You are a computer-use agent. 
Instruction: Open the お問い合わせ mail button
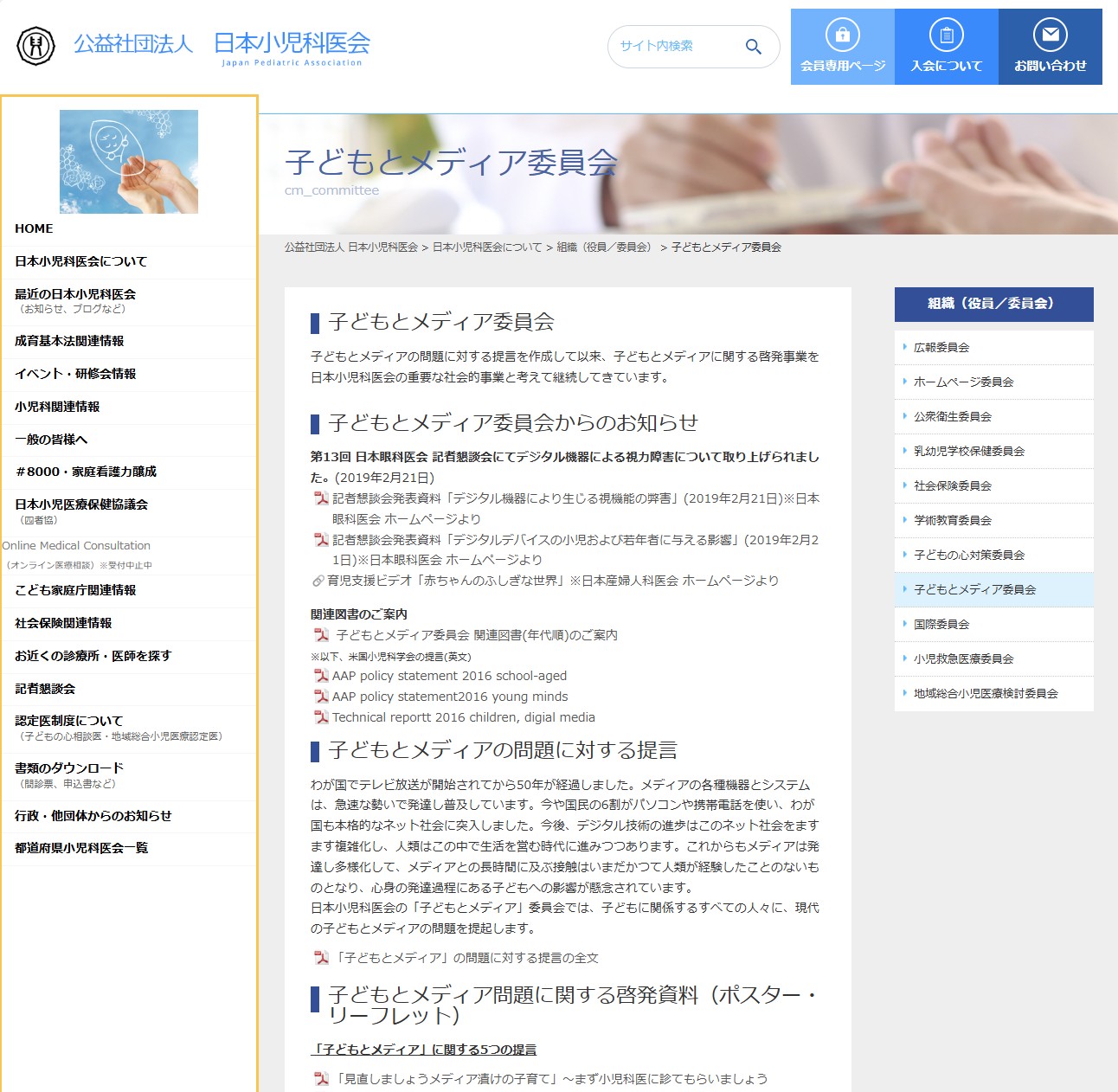(1051, 47)
